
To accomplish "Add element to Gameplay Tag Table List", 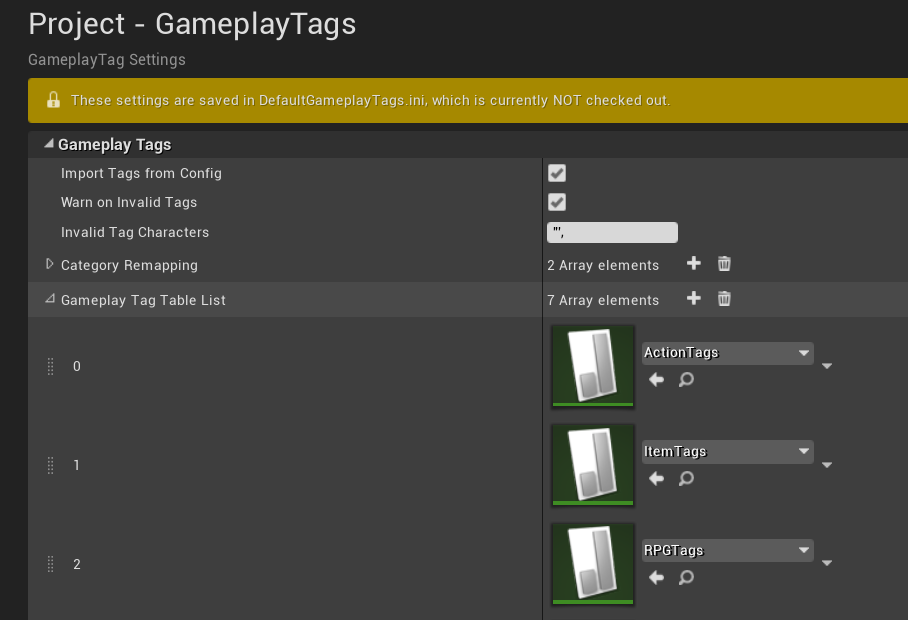I will click(x=693, y=299).
